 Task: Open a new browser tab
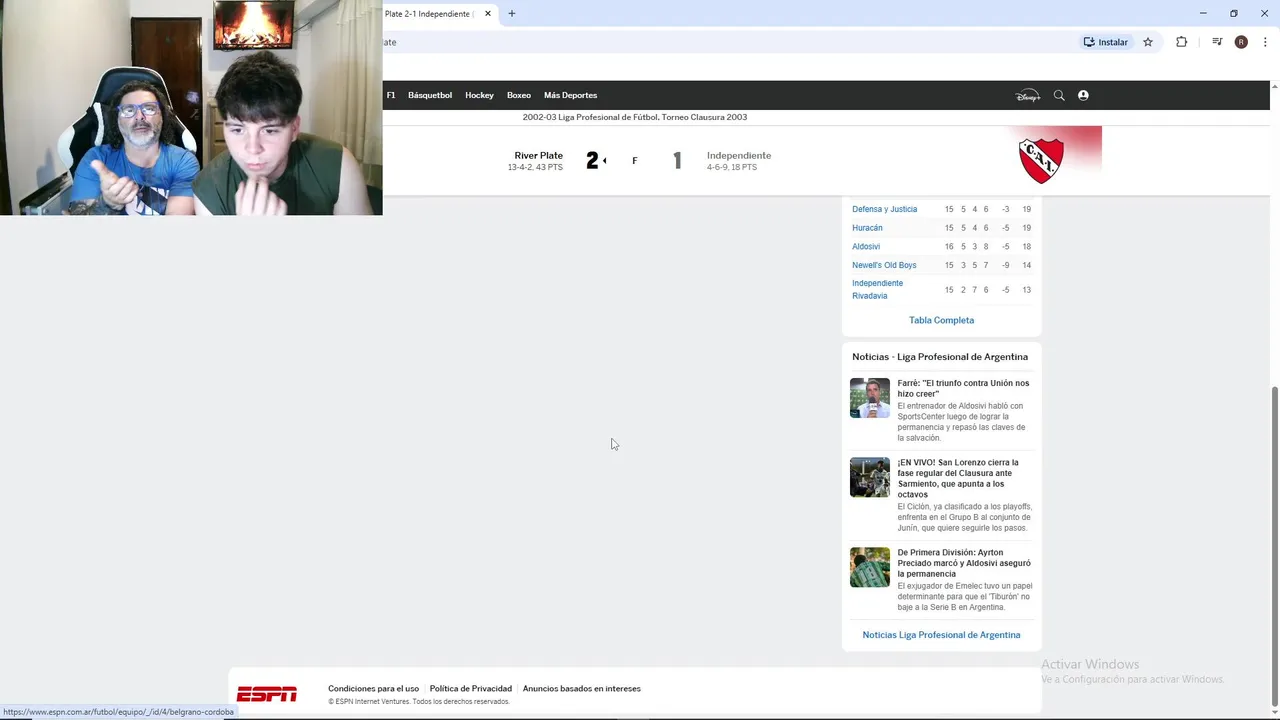pyautogui.click(x=511, y=14)
